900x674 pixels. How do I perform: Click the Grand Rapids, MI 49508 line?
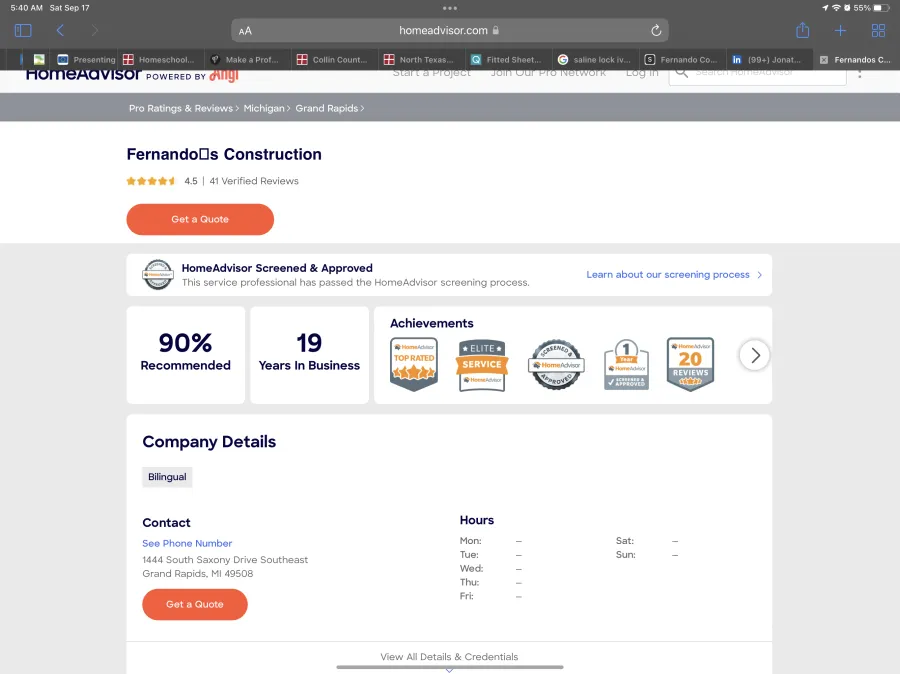click(x=197, y=574)
